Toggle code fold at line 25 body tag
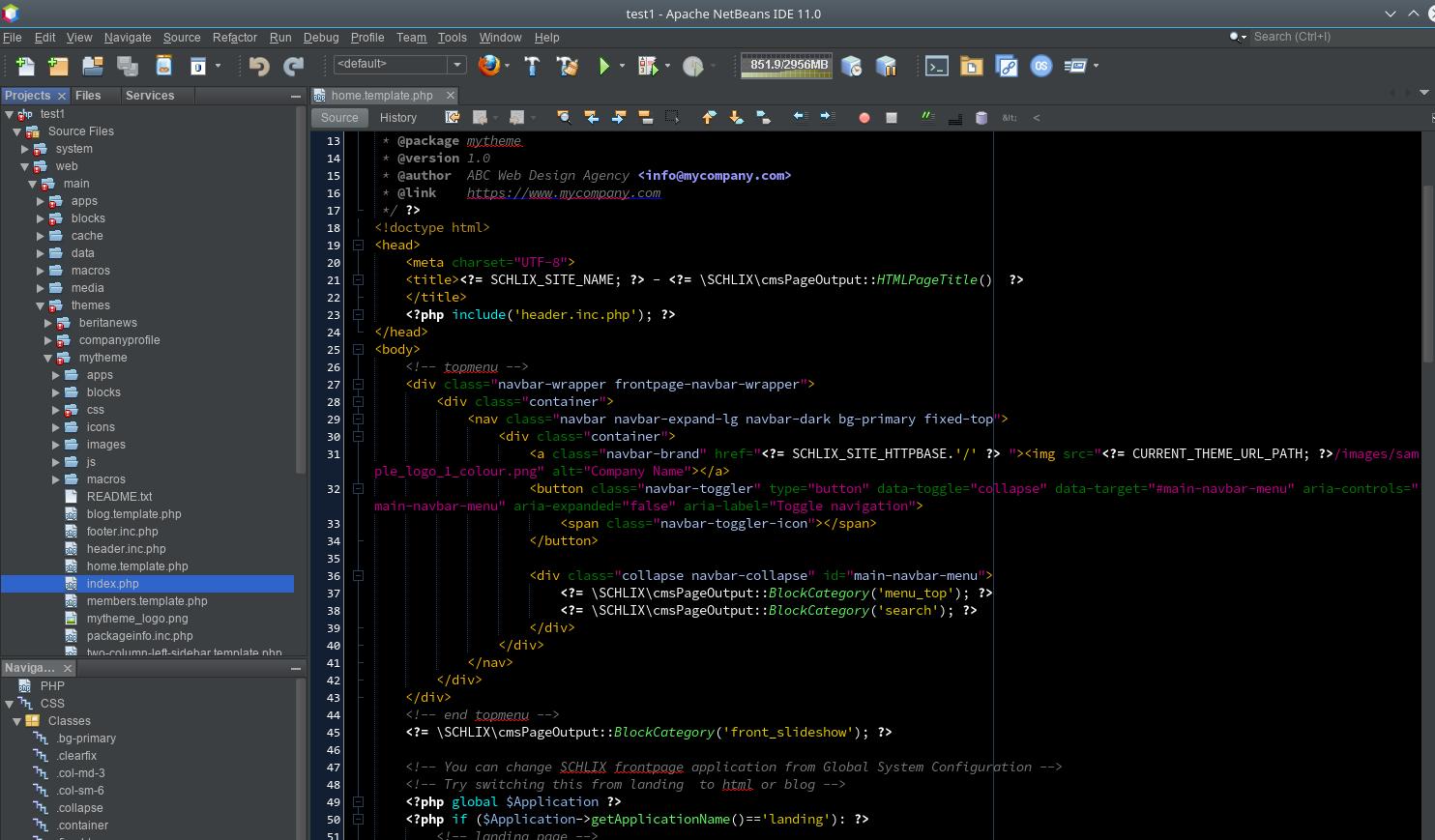1435x840 pixels. pos(358,350)
